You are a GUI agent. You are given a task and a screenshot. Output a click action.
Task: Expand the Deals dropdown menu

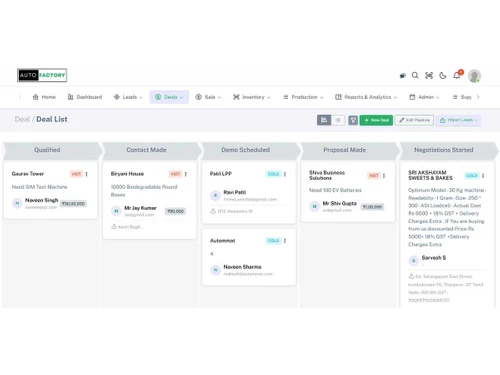[169, 97]
